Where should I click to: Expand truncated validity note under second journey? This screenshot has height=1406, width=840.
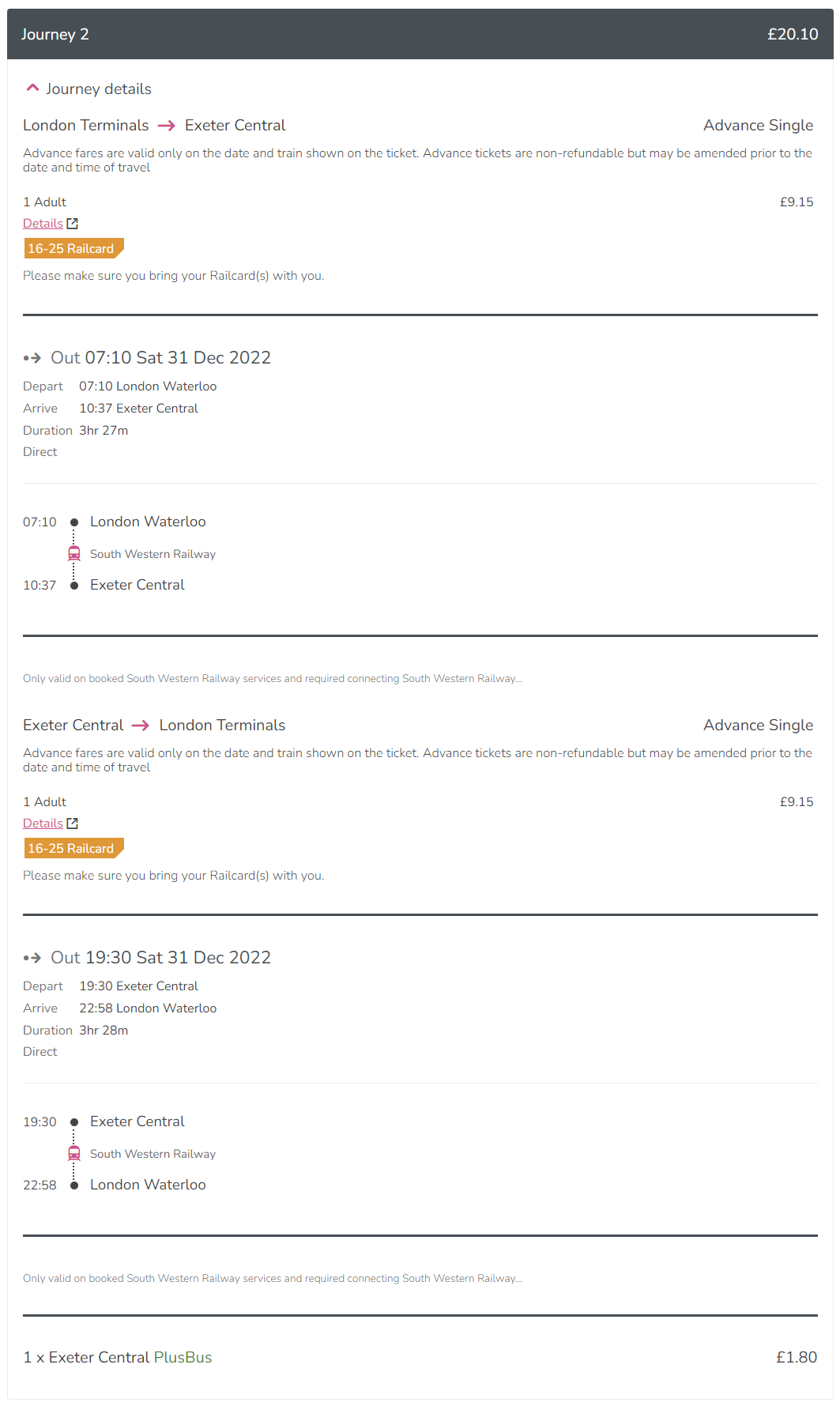pos(273,1278)
